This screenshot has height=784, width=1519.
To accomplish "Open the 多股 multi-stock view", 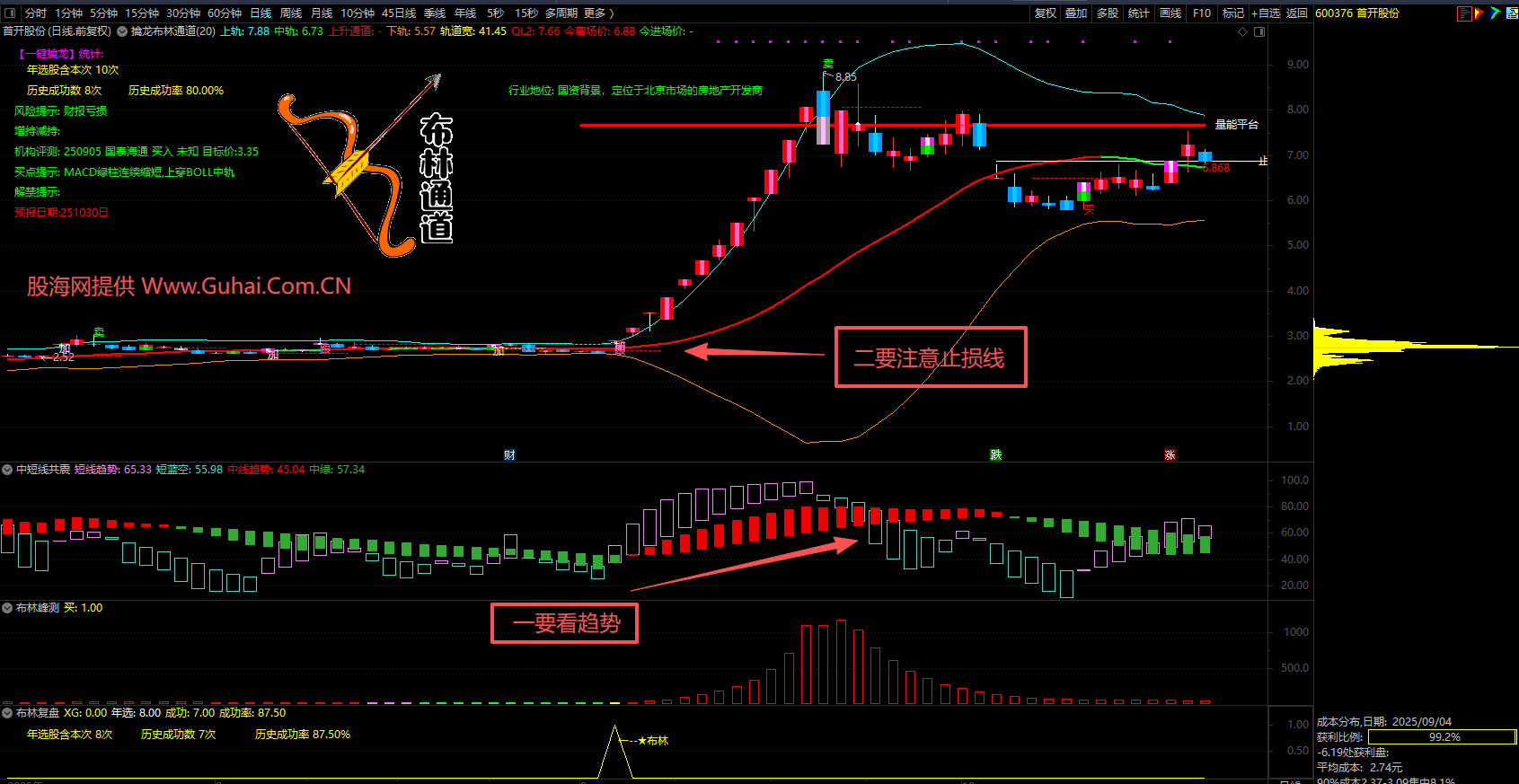I will [1108, 13].
